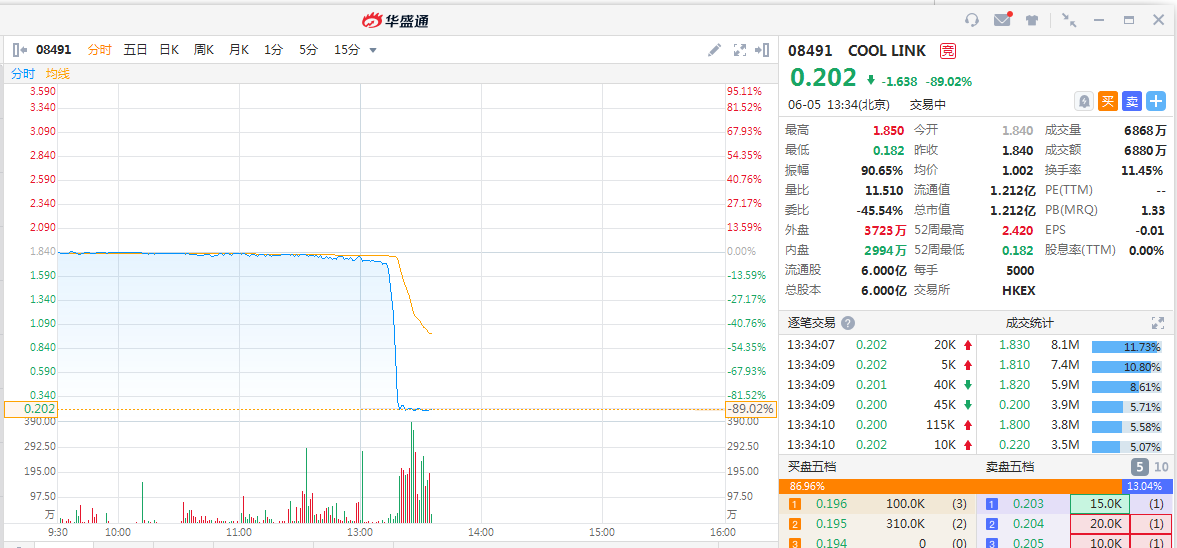Click bid level 3 price 0.194
The image size is (1177, 548).
(831, 543)
